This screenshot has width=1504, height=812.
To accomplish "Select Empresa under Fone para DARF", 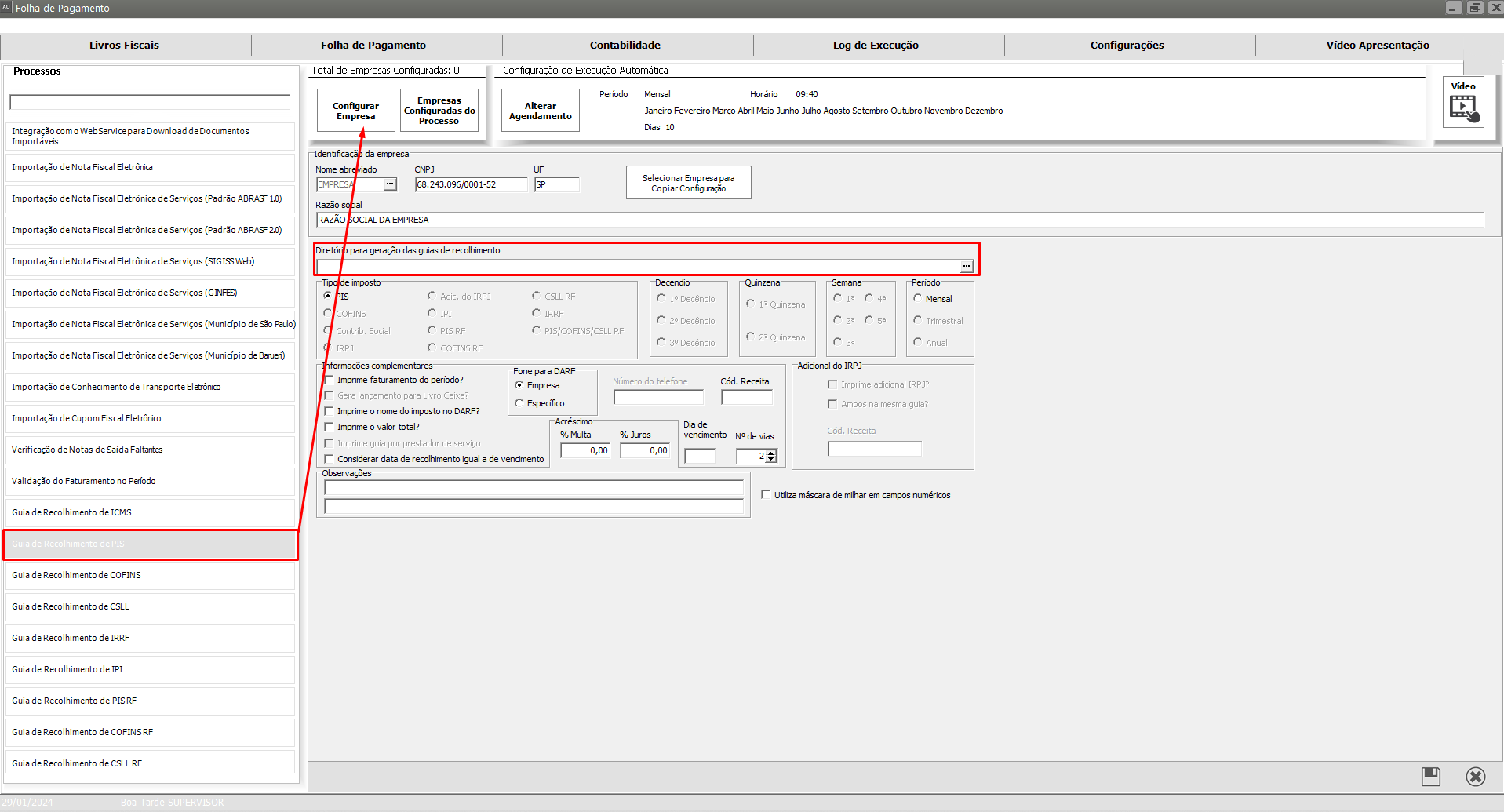I will click(519, 385).
